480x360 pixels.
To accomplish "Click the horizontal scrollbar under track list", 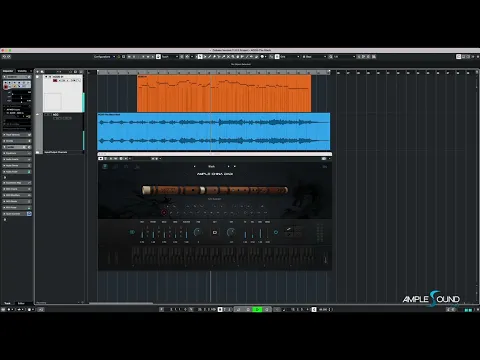I will pyautogui.click(x=121, y=303).
